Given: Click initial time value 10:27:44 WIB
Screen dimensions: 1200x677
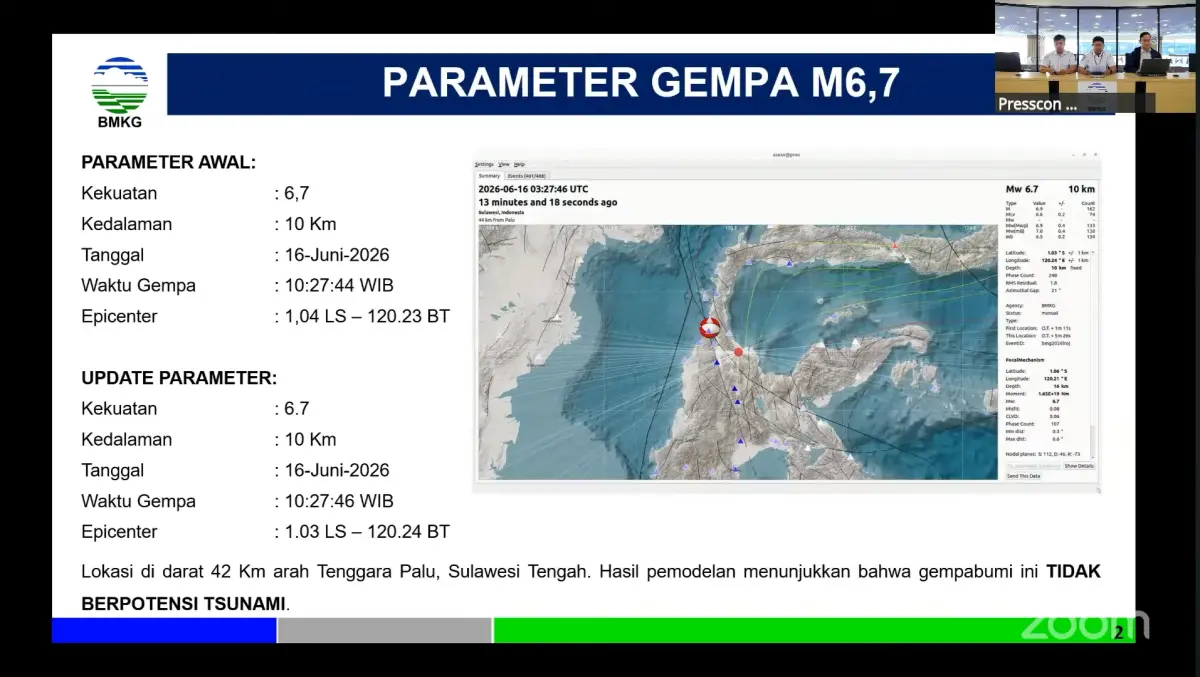Looking at the screenshot, I should tap(339, 285).
